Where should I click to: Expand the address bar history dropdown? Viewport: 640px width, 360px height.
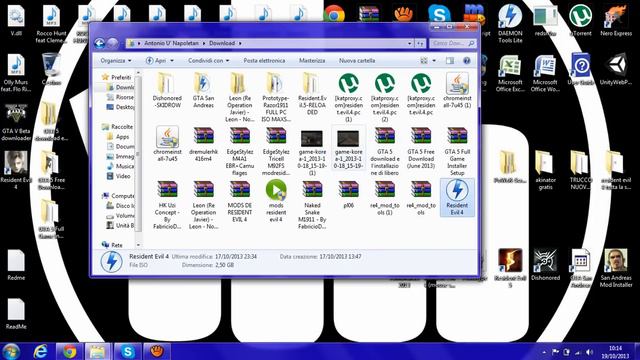click(409, 43)
